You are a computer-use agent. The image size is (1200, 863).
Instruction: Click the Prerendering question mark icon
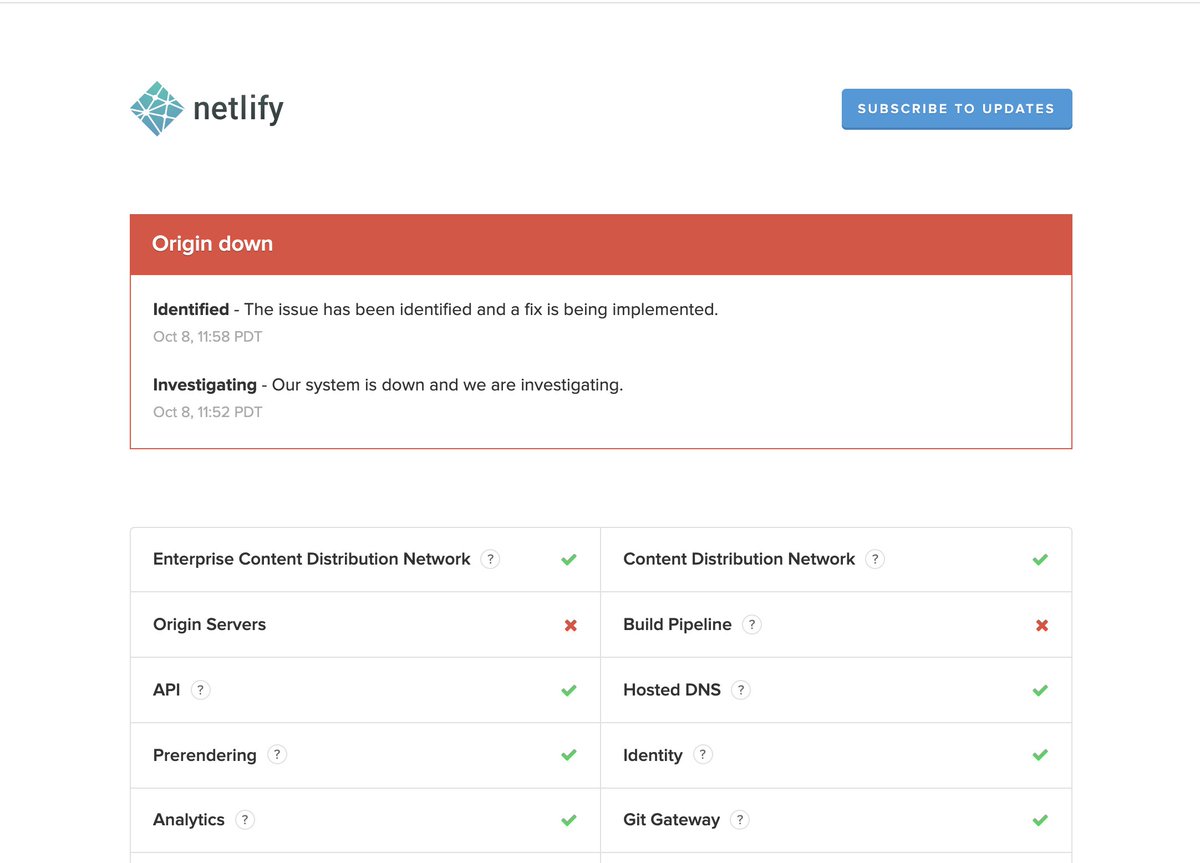coord(277,755)
